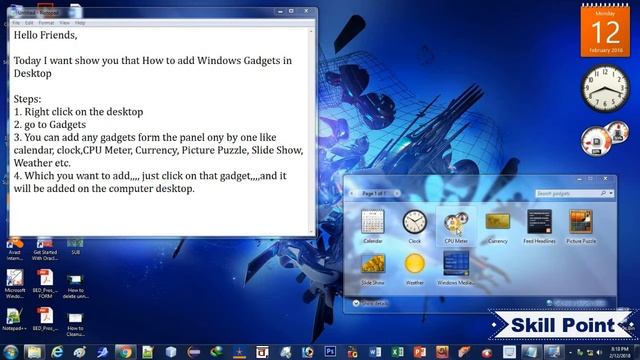Open the Windows Start button
The image size is (640, 360).
[11, 352]
